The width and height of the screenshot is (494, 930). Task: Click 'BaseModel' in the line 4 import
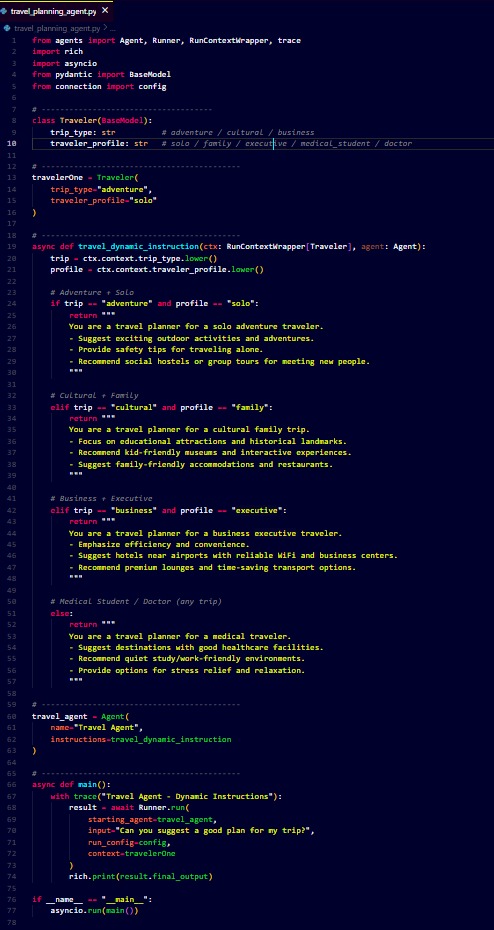click(x=150, y=75)
